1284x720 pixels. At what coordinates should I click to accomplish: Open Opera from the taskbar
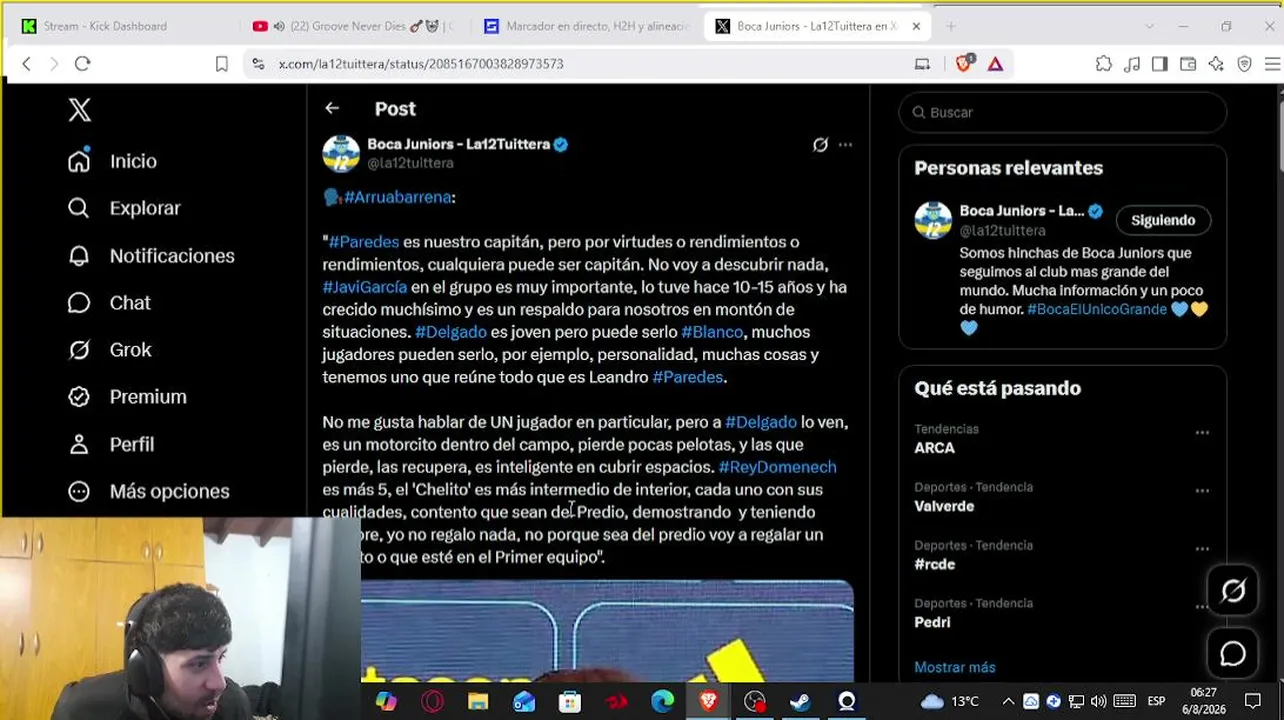[432, 702]
